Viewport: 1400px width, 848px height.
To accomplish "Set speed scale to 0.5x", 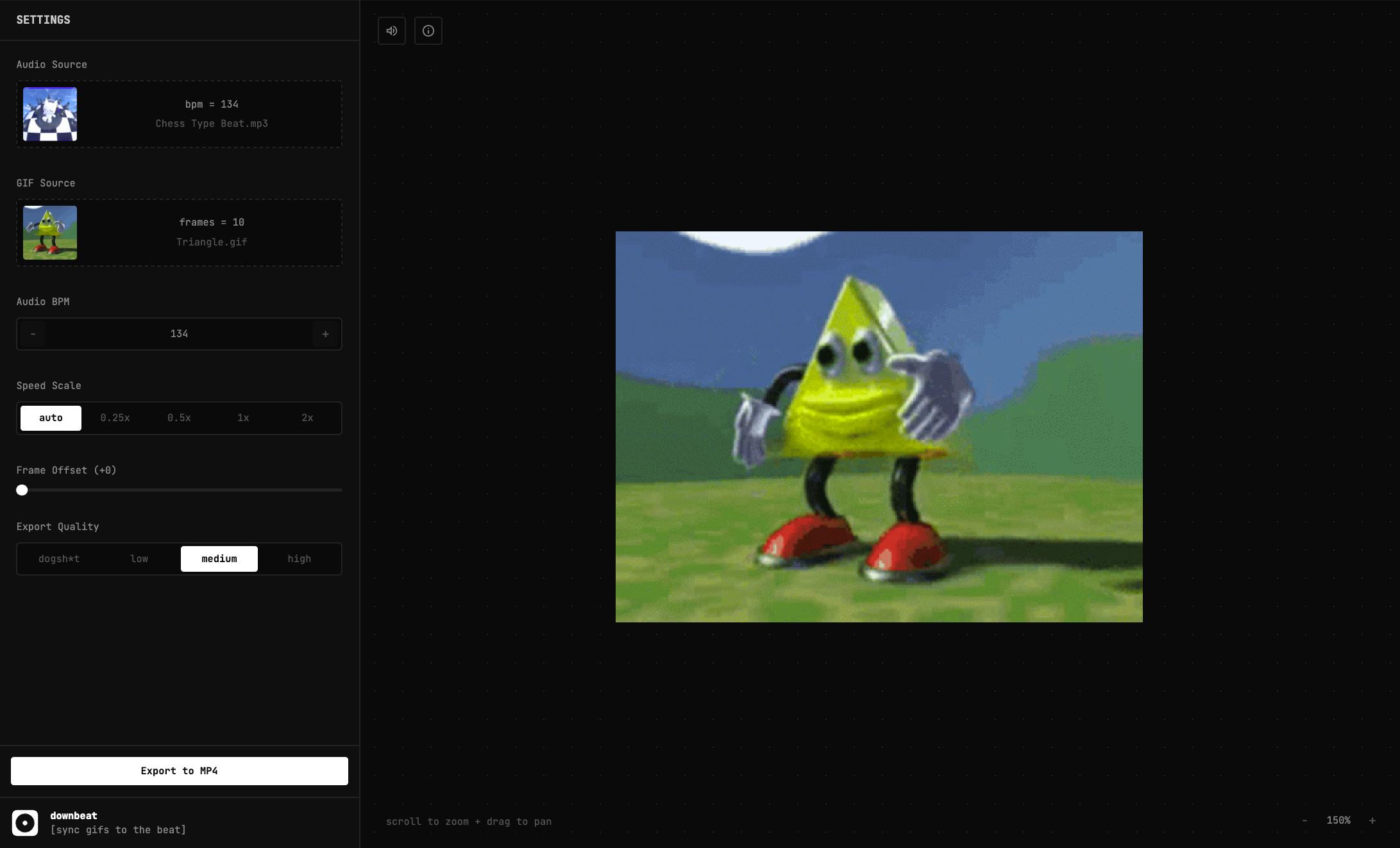I will point(179,418).
